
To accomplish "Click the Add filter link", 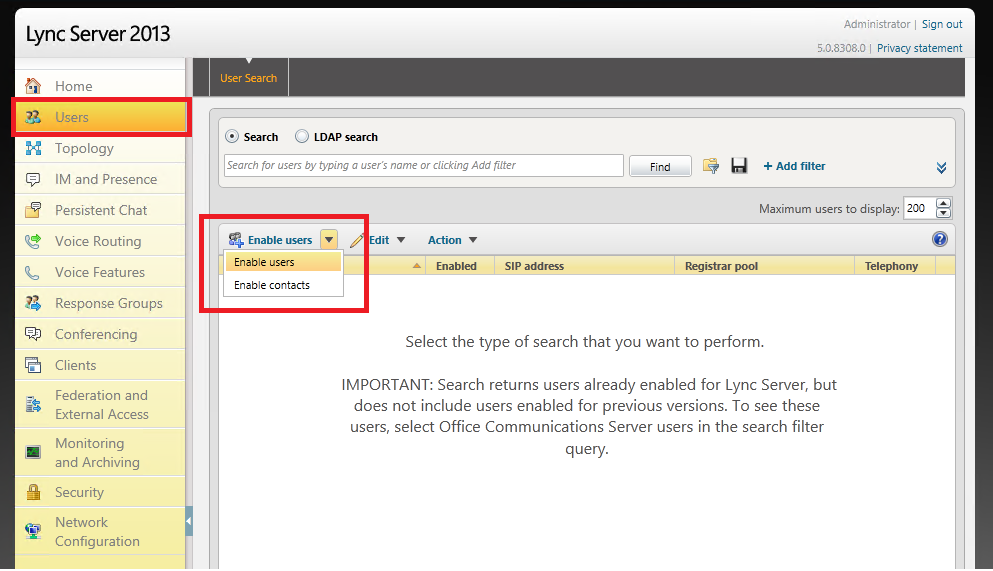I will tap(794, 166).
